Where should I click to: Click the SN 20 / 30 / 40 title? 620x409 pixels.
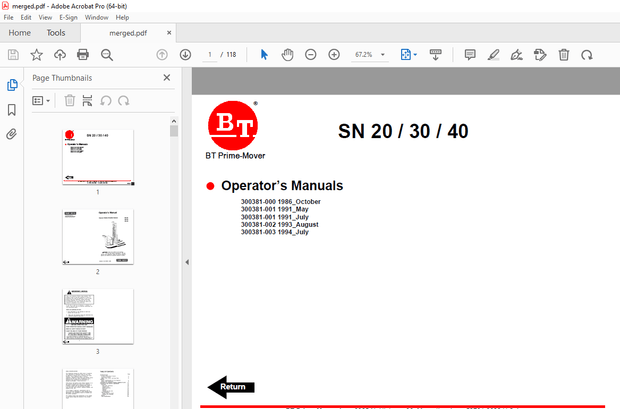click(403, 131)
